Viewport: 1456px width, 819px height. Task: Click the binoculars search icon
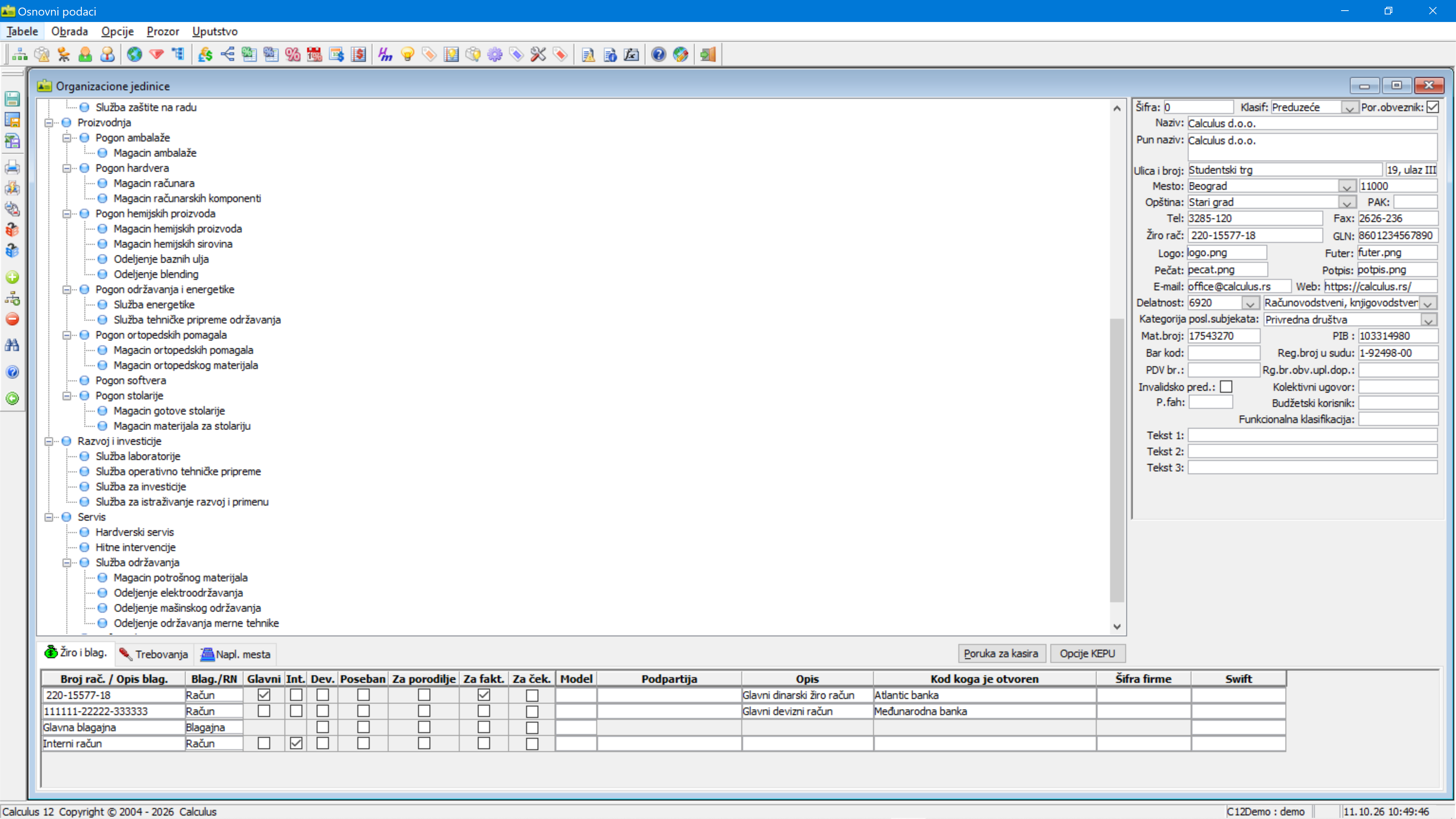click(x=13, y=345)
